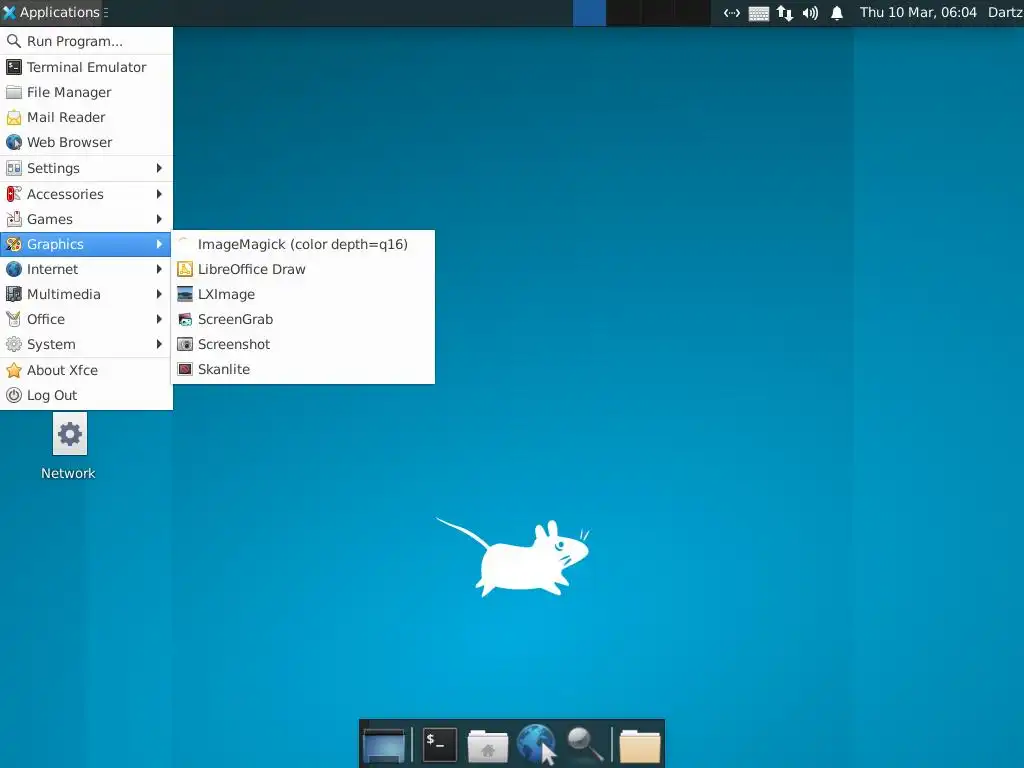The width and height of the screenshot is (1024, 768).
Task: Switch to the first highlighted workspace
Action: (x=589, y=13)
